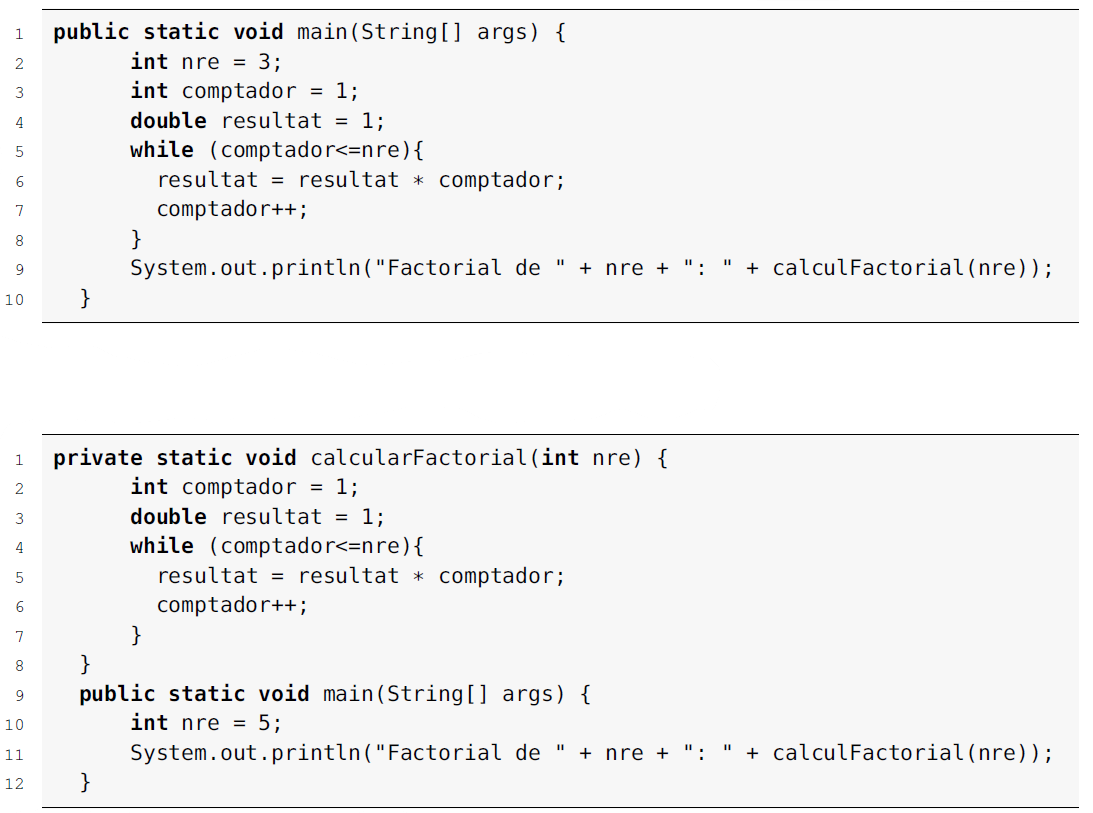Click the 'while' keyword in the upper code block

[x=162, y=150]
